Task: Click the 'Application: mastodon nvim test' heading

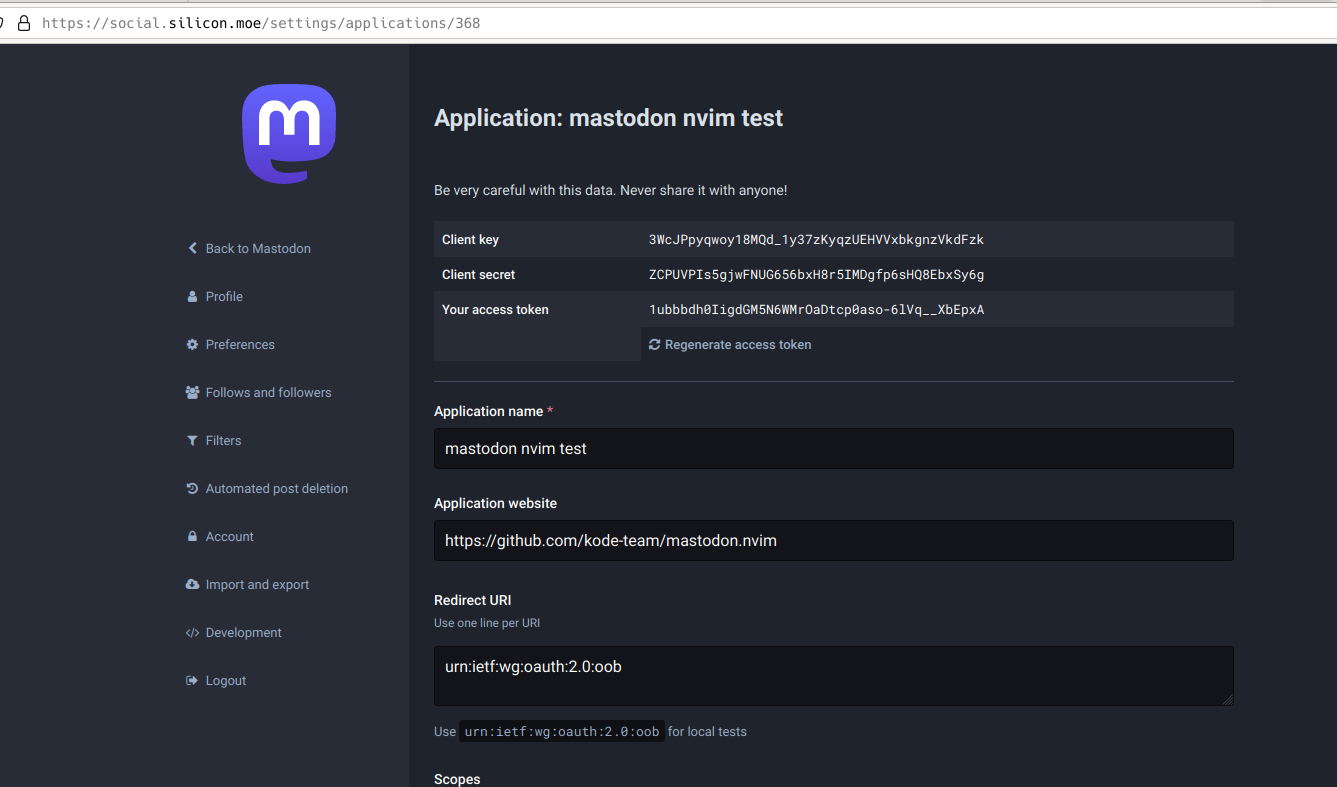Action: pos(608,118)
